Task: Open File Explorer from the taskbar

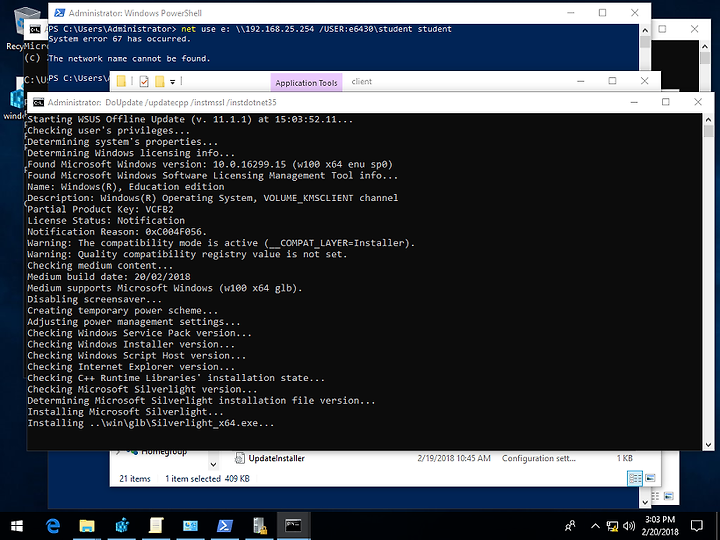Action: (x=87, y=526)
